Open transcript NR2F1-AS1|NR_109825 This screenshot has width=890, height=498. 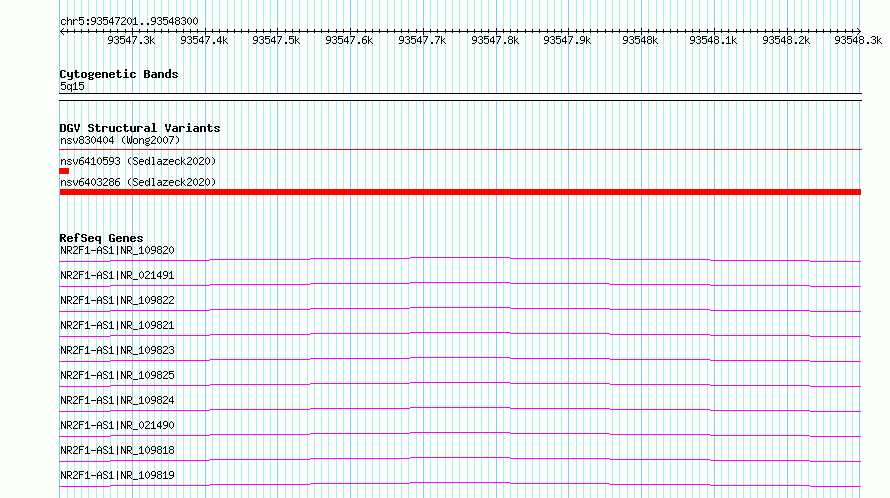click(x=117, y=375)
